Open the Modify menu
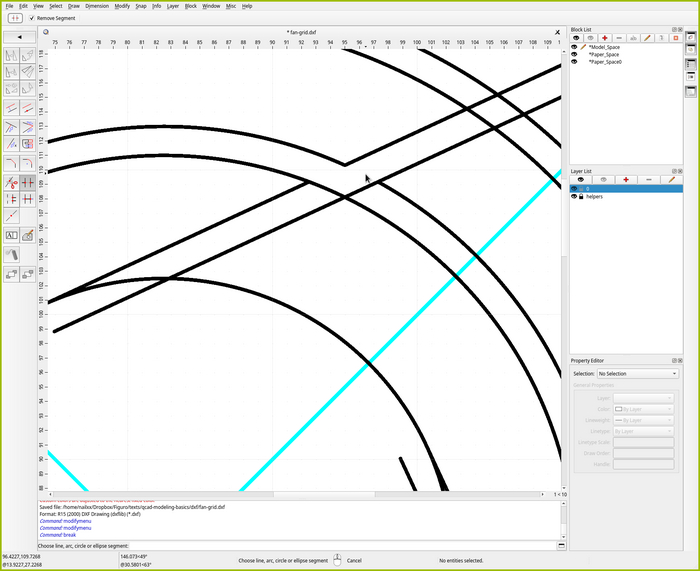The width and height of the screenshot is (700, 571). coord(122,6)
